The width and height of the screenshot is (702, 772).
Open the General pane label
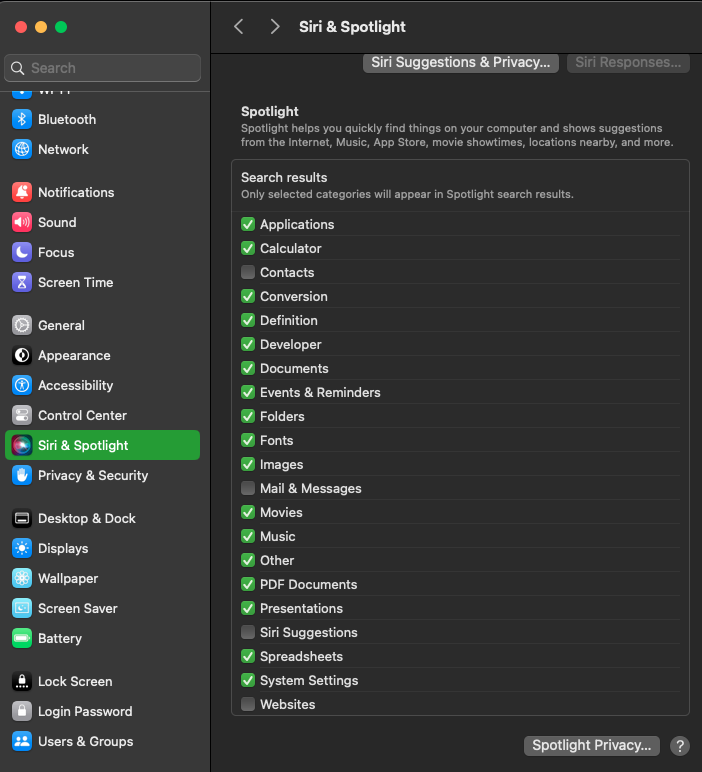pyautogui.click(x=61, y=325)
